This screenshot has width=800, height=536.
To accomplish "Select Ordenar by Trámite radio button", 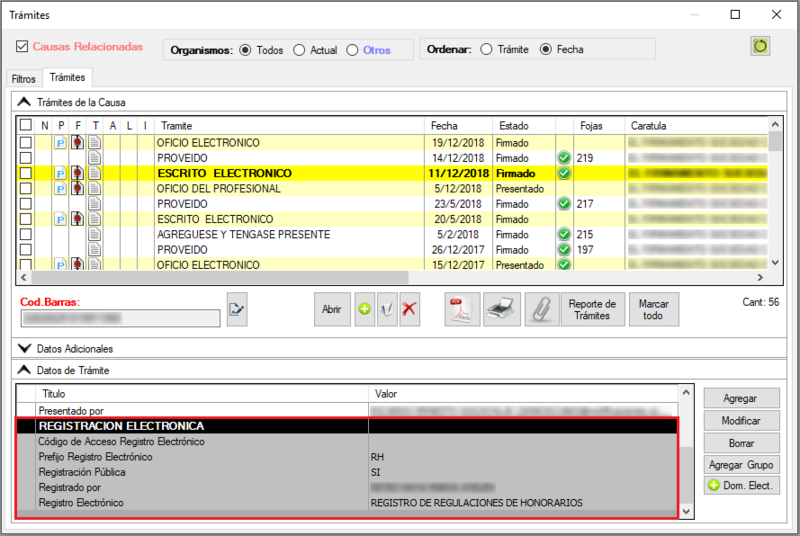I will [486, 49].
